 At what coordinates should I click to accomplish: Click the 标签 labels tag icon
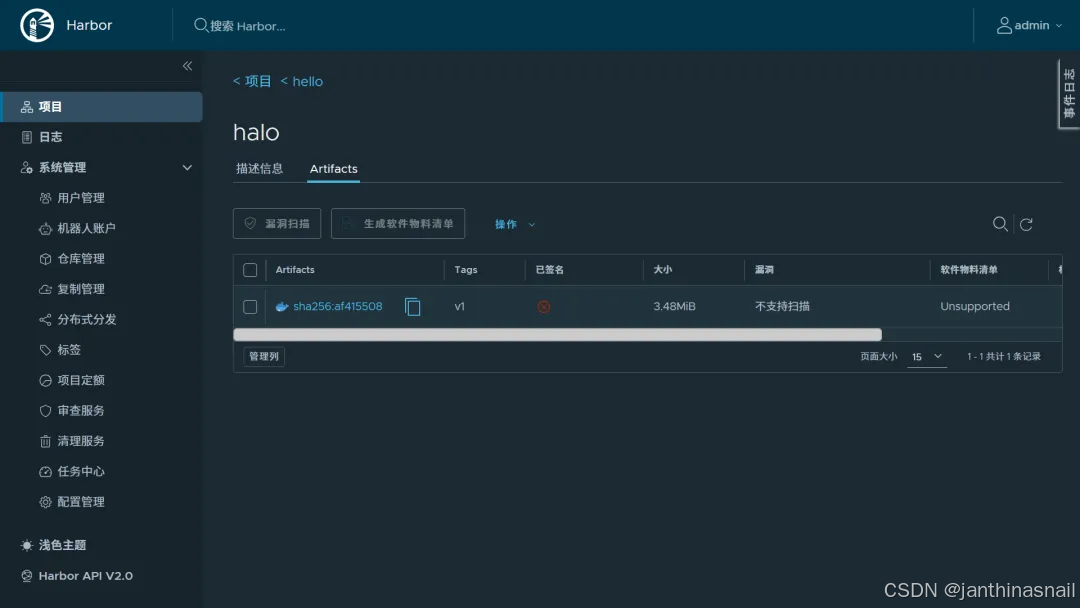tap(45, 350)
